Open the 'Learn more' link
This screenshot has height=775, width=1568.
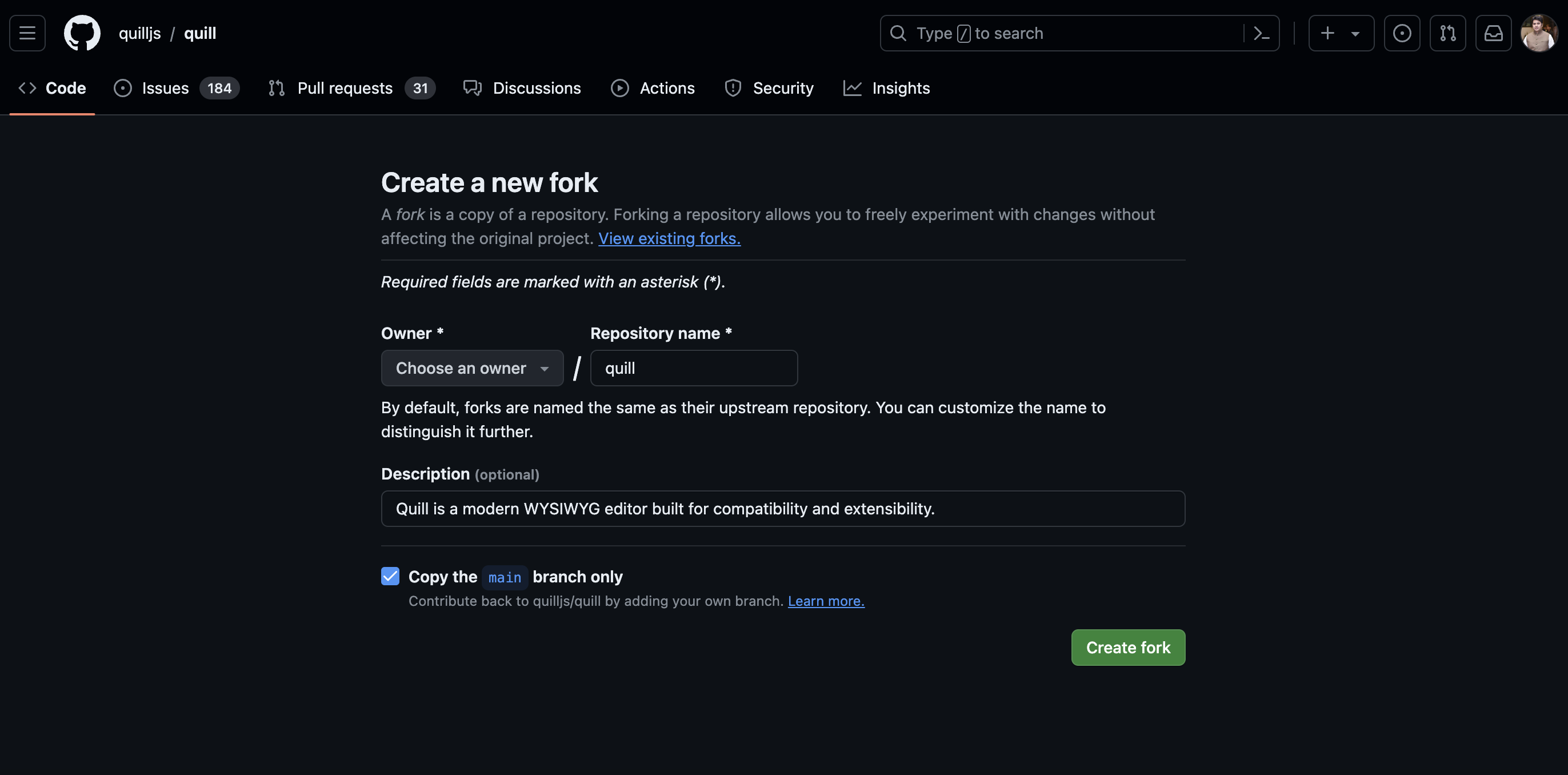pos(826,601)
